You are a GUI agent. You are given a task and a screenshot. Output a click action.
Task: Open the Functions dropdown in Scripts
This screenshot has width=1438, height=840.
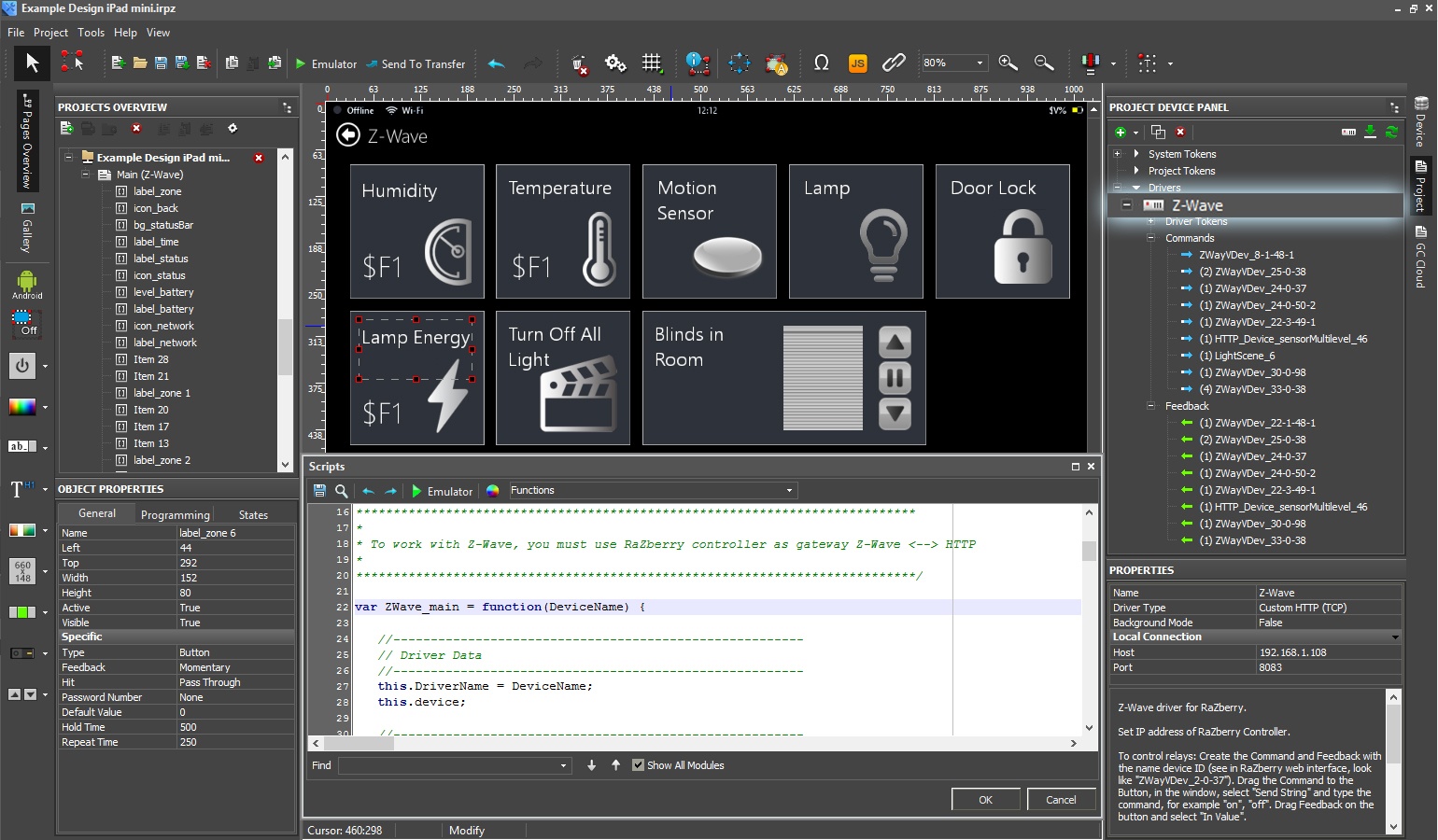[x=789, y=491]
